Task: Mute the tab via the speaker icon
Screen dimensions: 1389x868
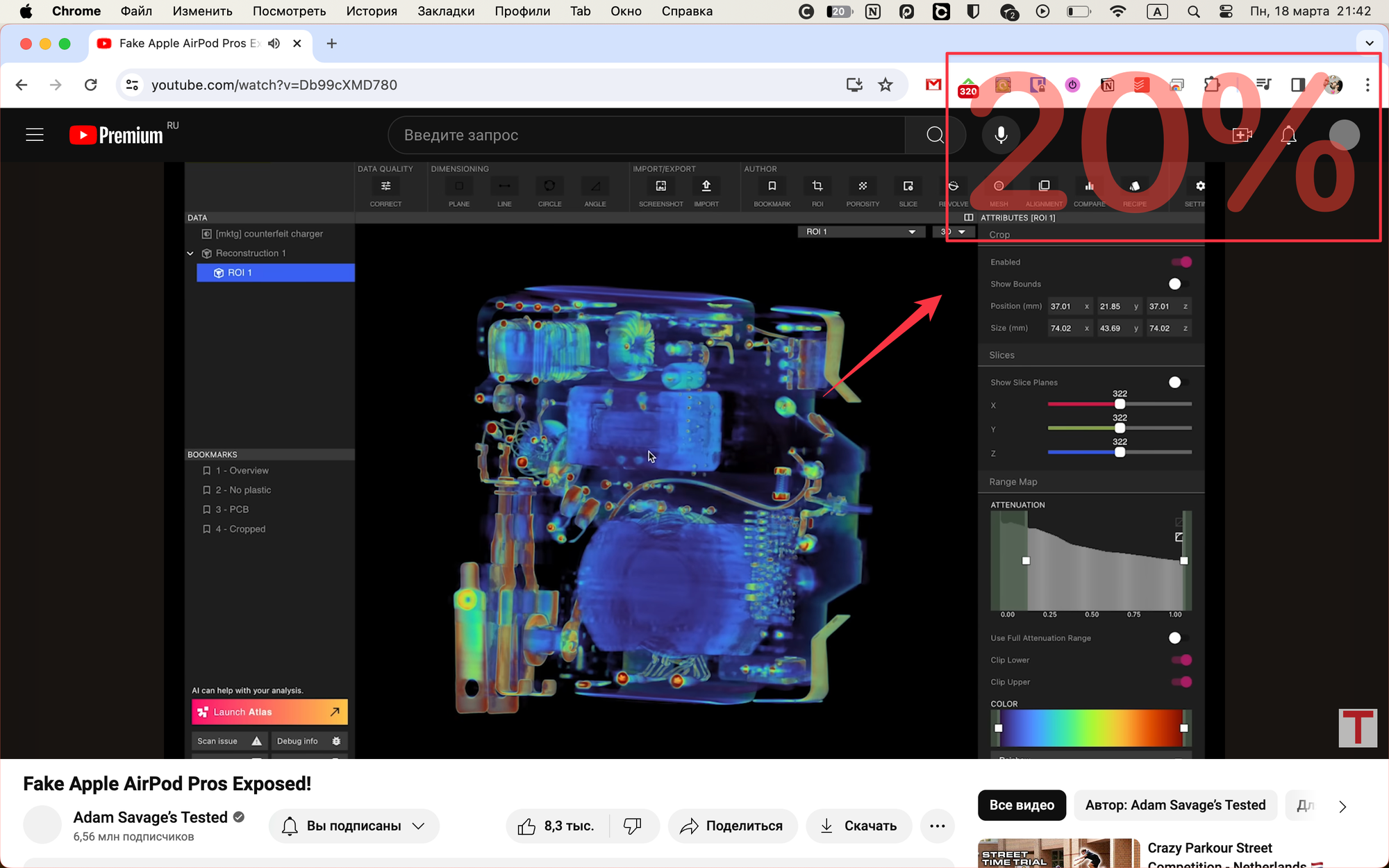Action: tap(274, 43)
